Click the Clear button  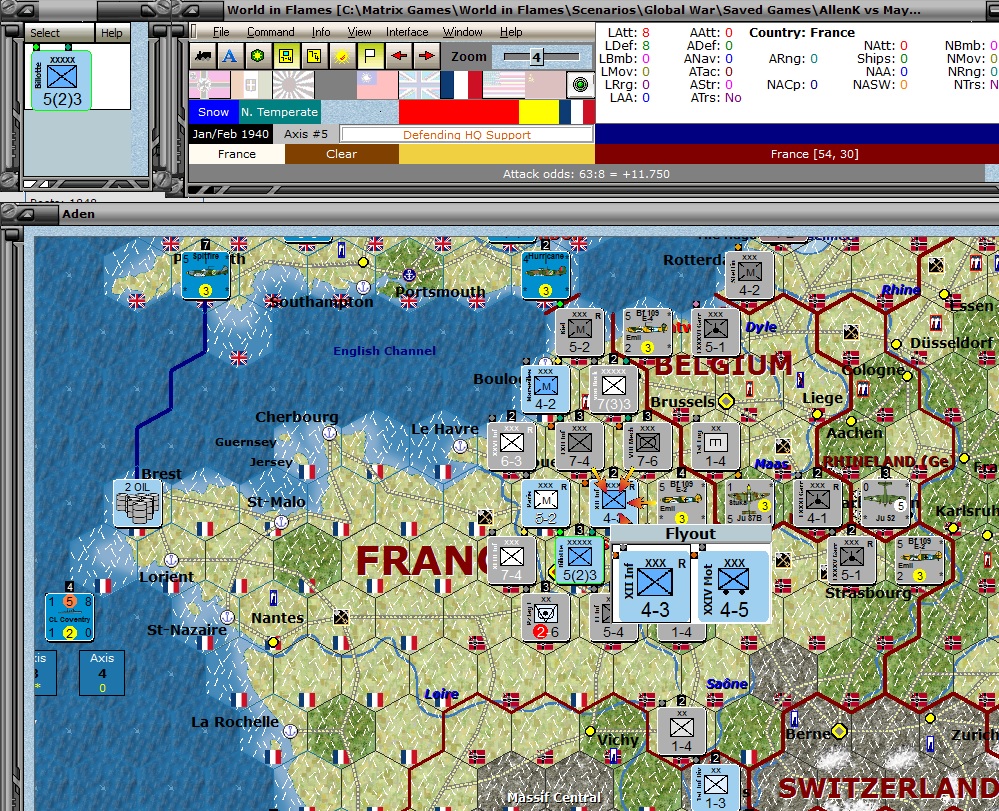point(344,154)
